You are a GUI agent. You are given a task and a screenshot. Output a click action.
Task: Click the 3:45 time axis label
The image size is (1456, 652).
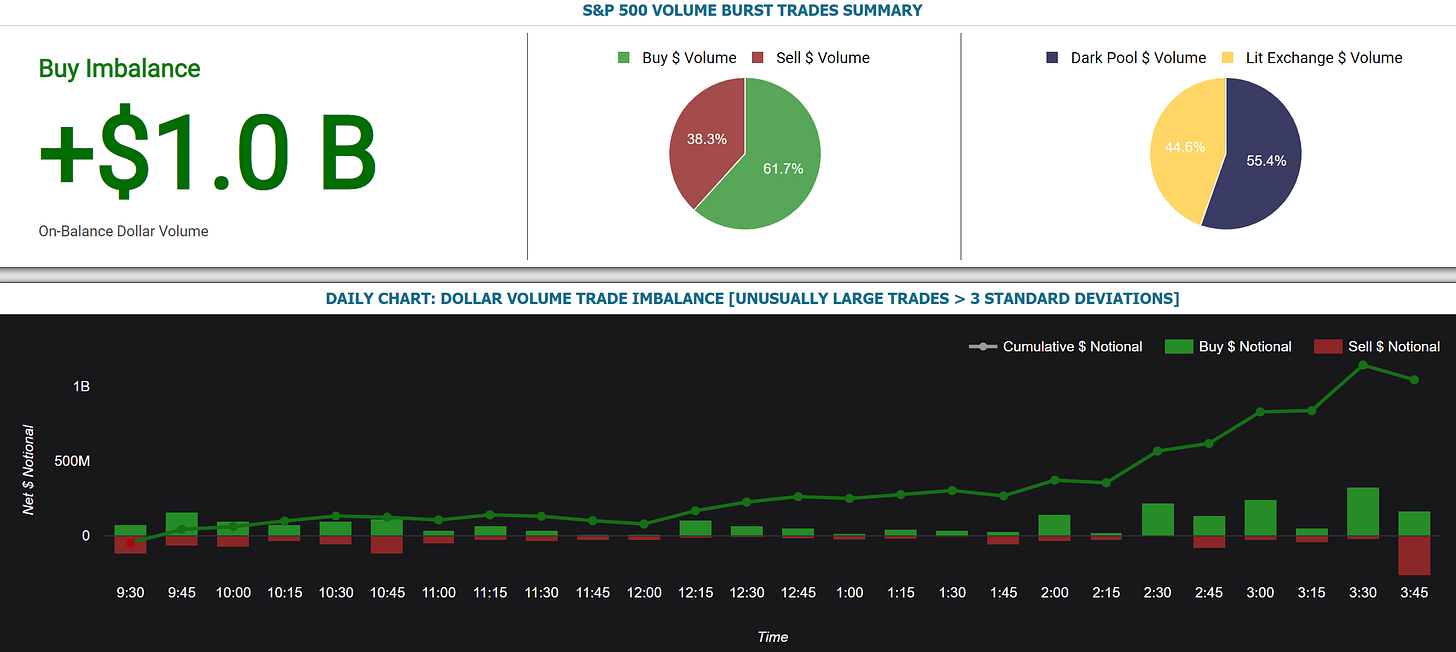pyautogui.click(x=1414, y=592)
